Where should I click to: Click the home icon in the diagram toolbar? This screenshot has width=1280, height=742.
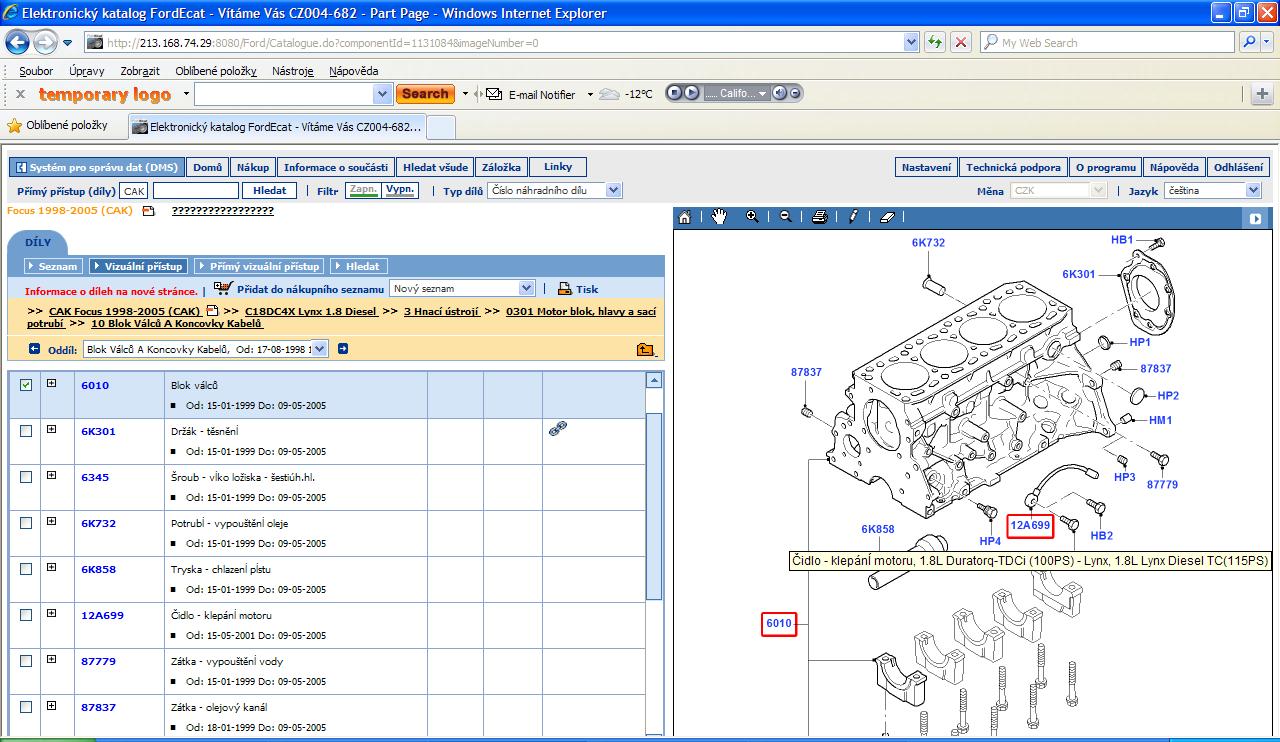685,217
